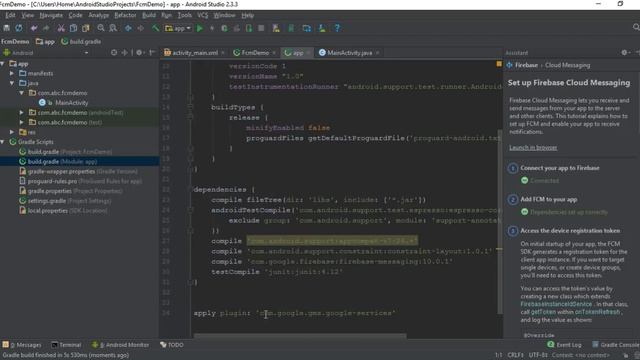
Task: Click the Attach debugger to process icon
Action: pyautogui.click(x=249, y=28)
